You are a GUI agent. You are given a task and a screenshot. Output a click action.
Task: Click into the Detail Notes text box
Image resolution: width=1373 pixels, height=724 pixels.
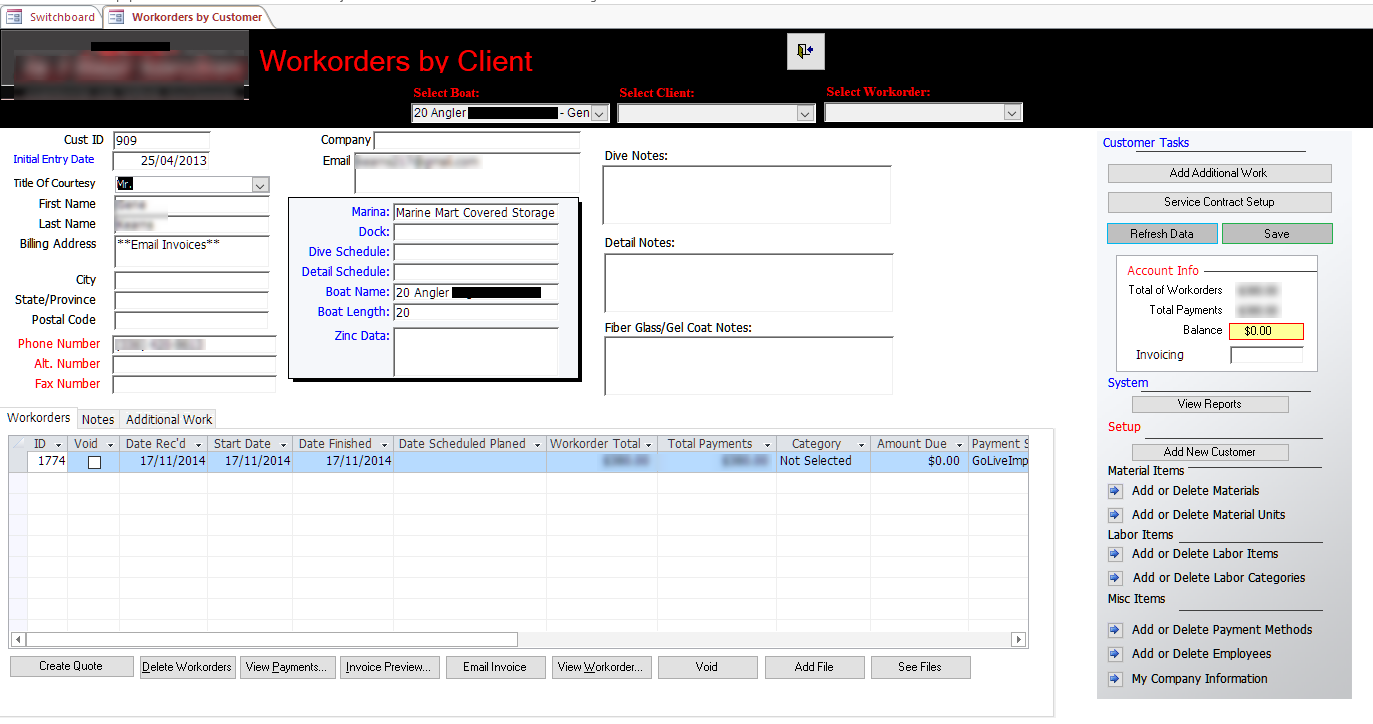tap(748, 283)
